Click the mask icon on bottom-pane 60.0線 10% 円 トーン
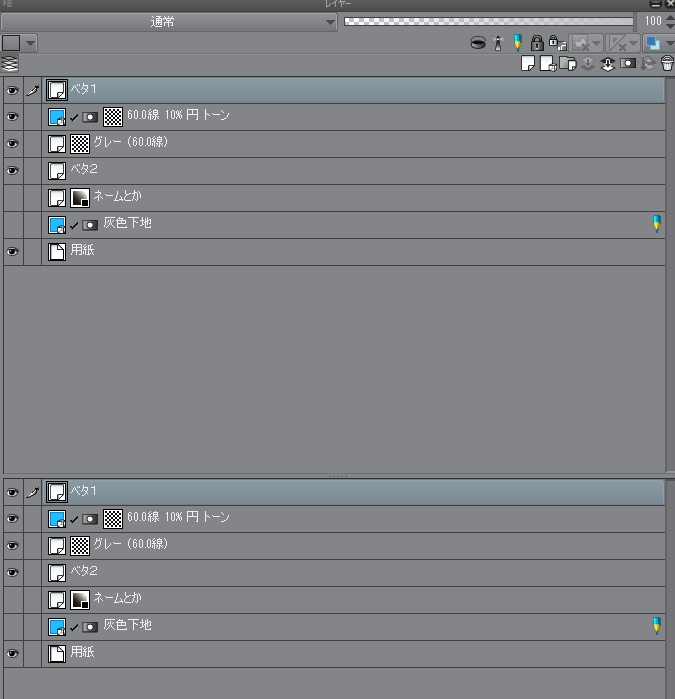Screen dimensions: 675x699 click(90, 519)
